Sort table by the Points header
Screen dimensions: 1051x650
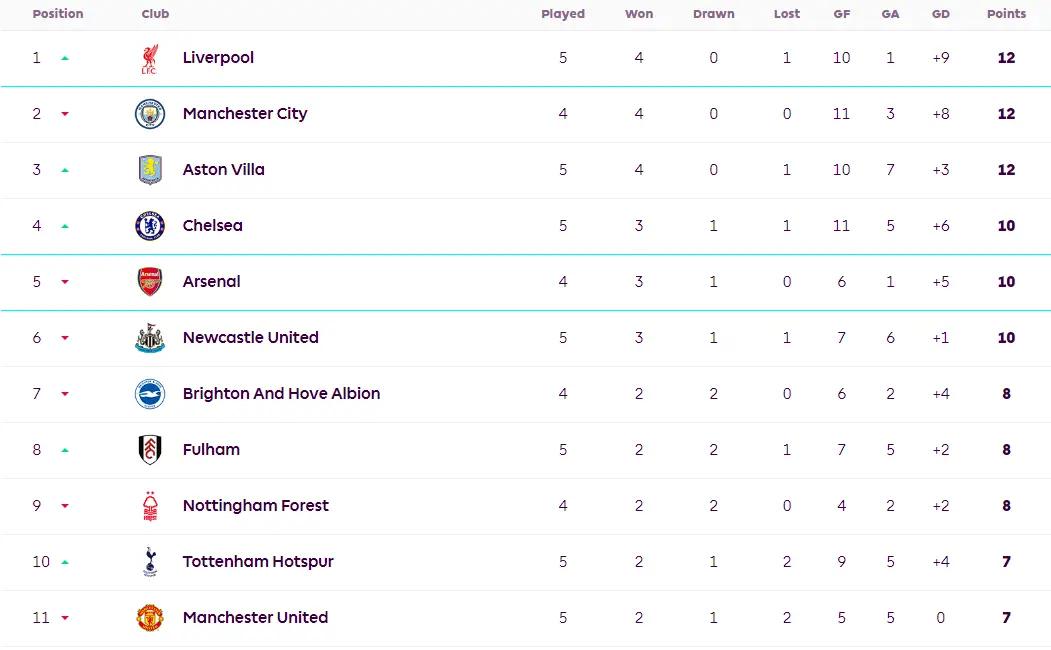click(1006, 13)
